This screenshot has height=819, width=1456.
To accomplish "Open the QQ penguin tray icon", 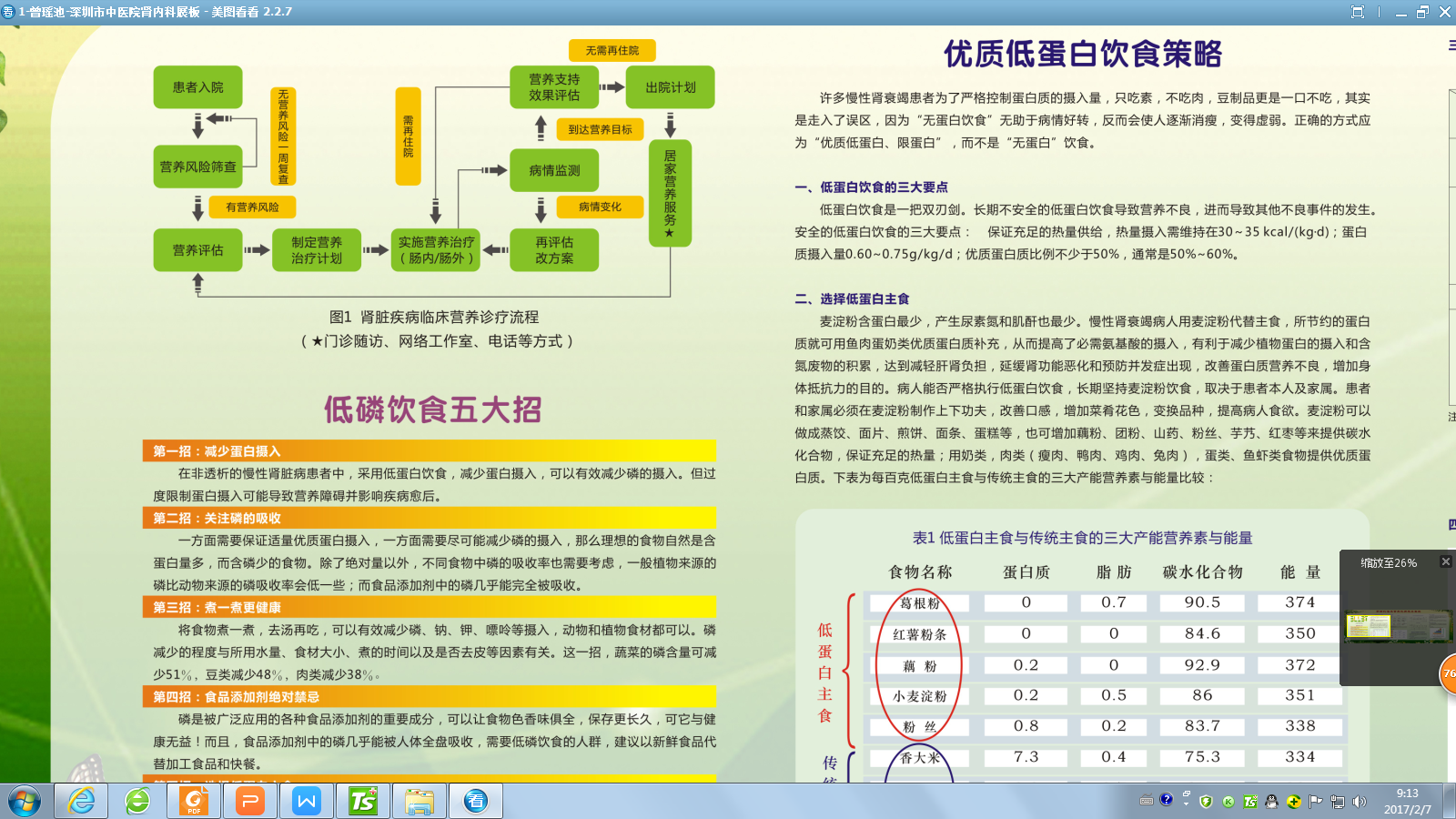I will (1272, 802).
